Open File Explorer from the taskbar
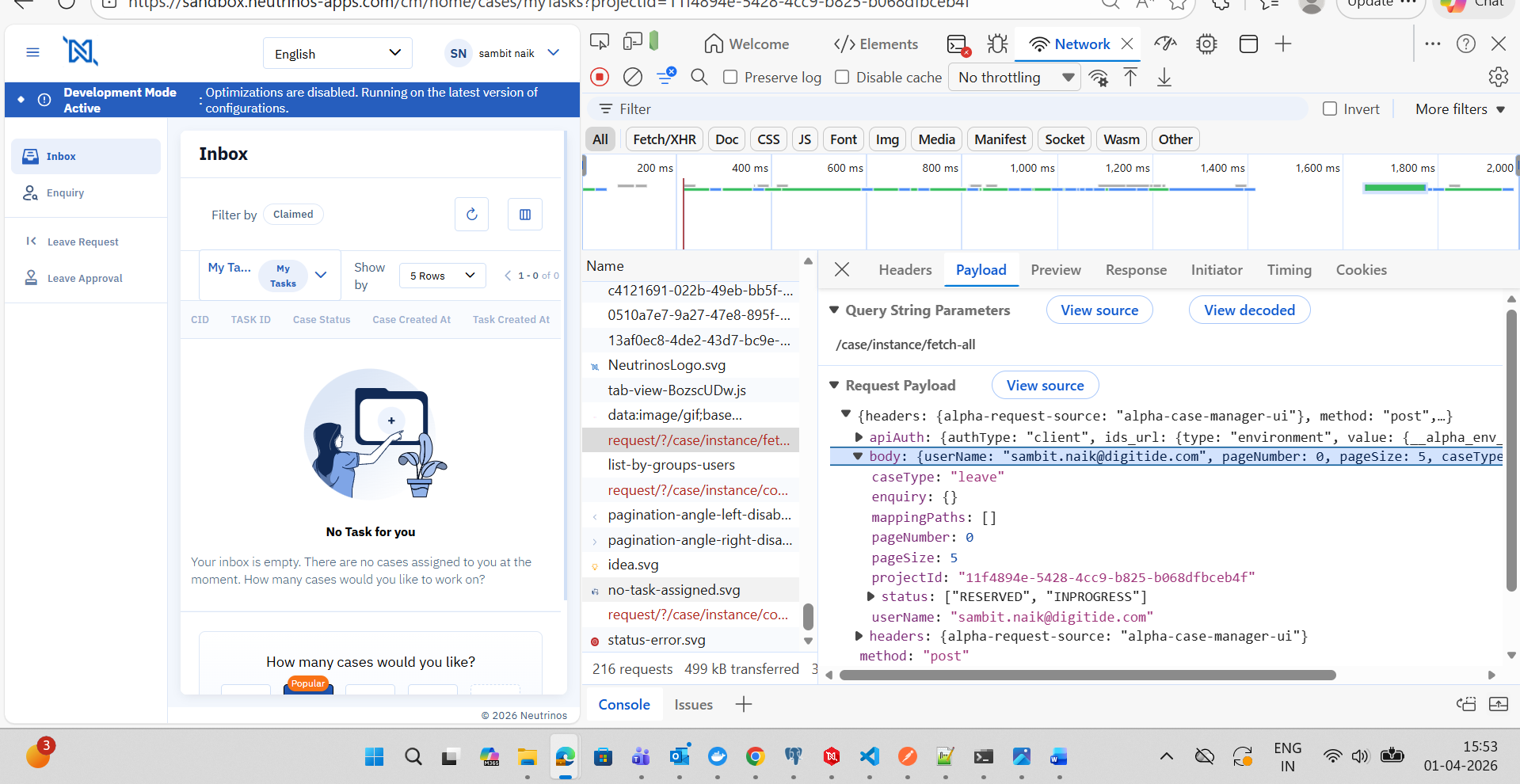 [528, 756]
